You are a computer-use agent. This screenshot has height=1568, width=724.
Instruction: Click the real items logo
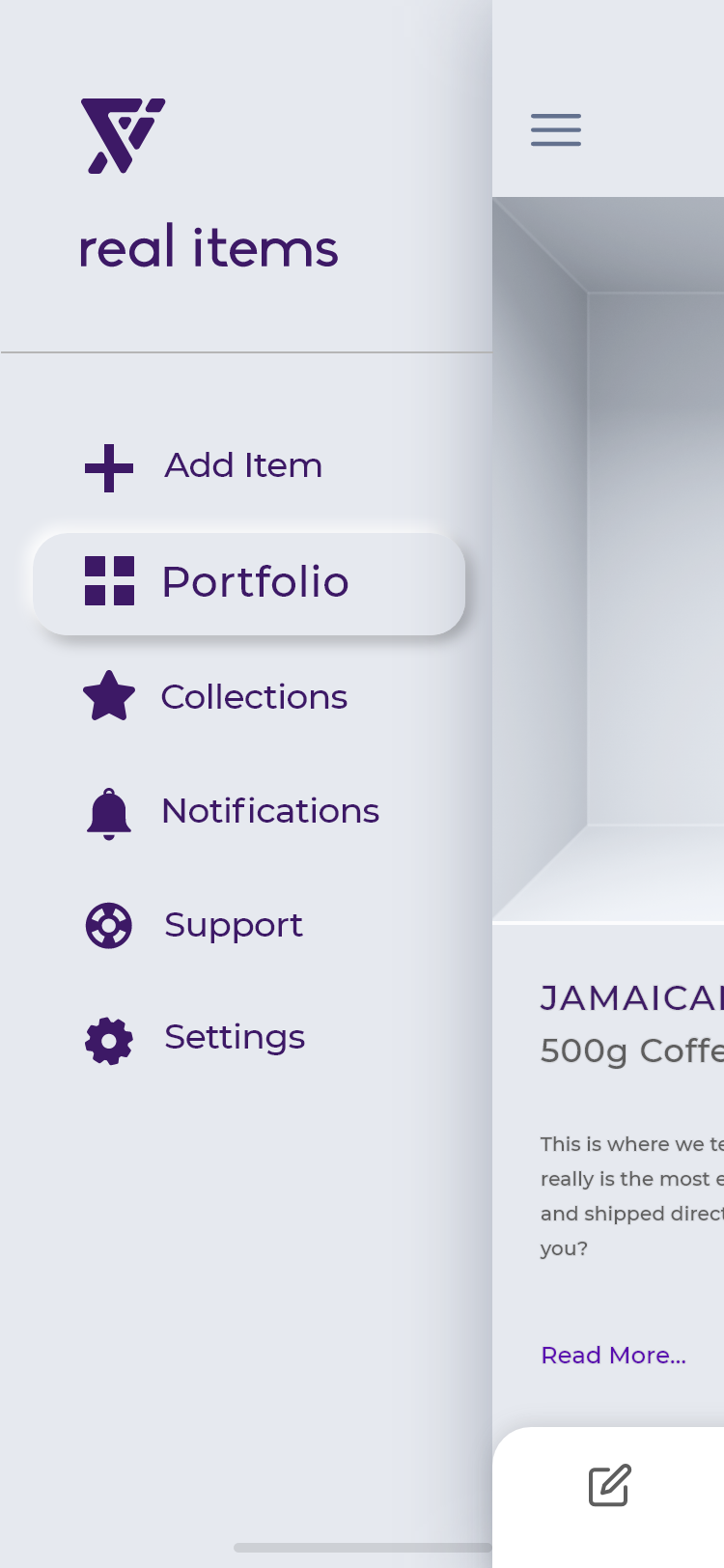(x=124, y=136)
